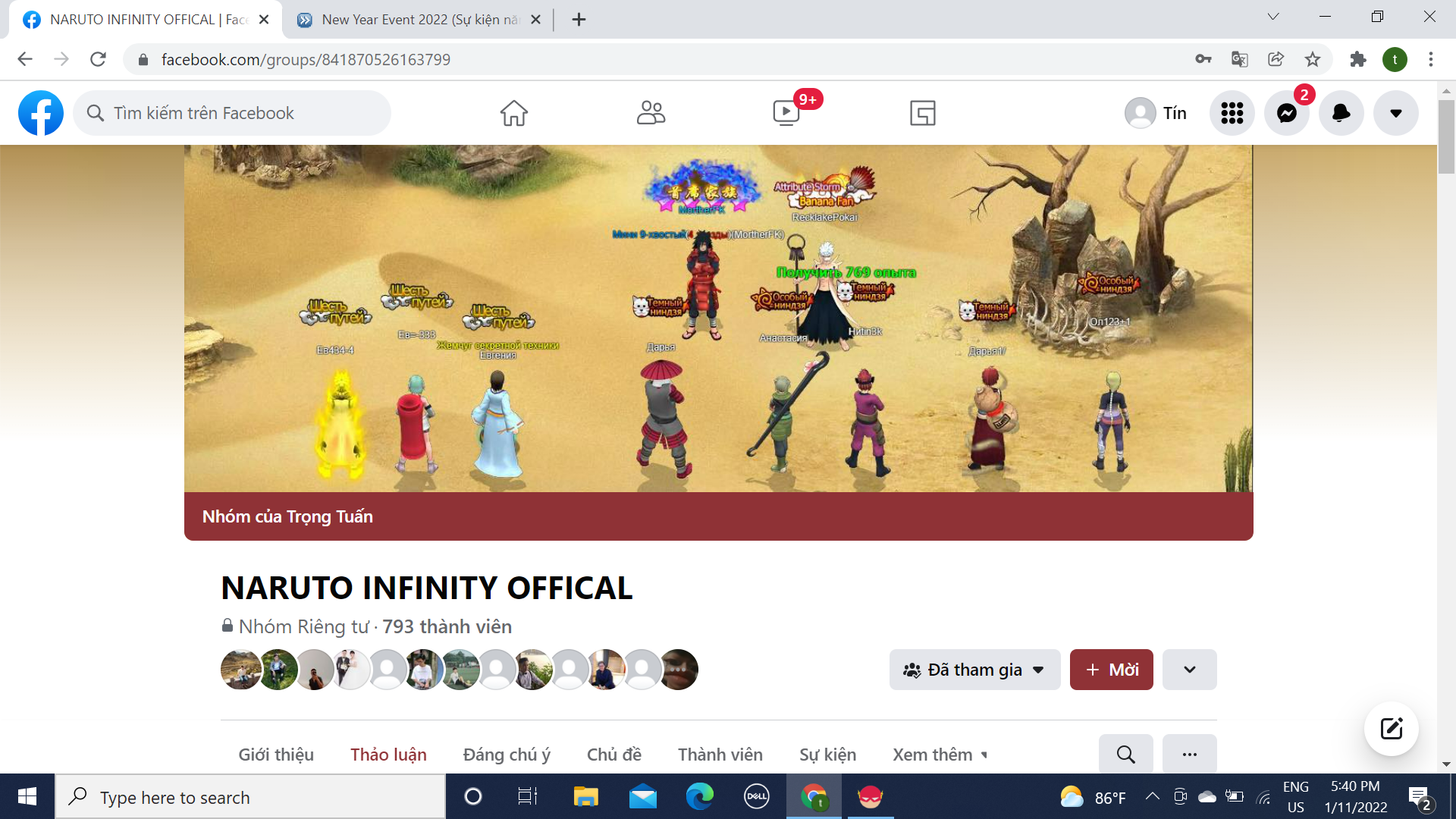
Task: Open the Thành viên tab
Action: [x=720, y=755]
